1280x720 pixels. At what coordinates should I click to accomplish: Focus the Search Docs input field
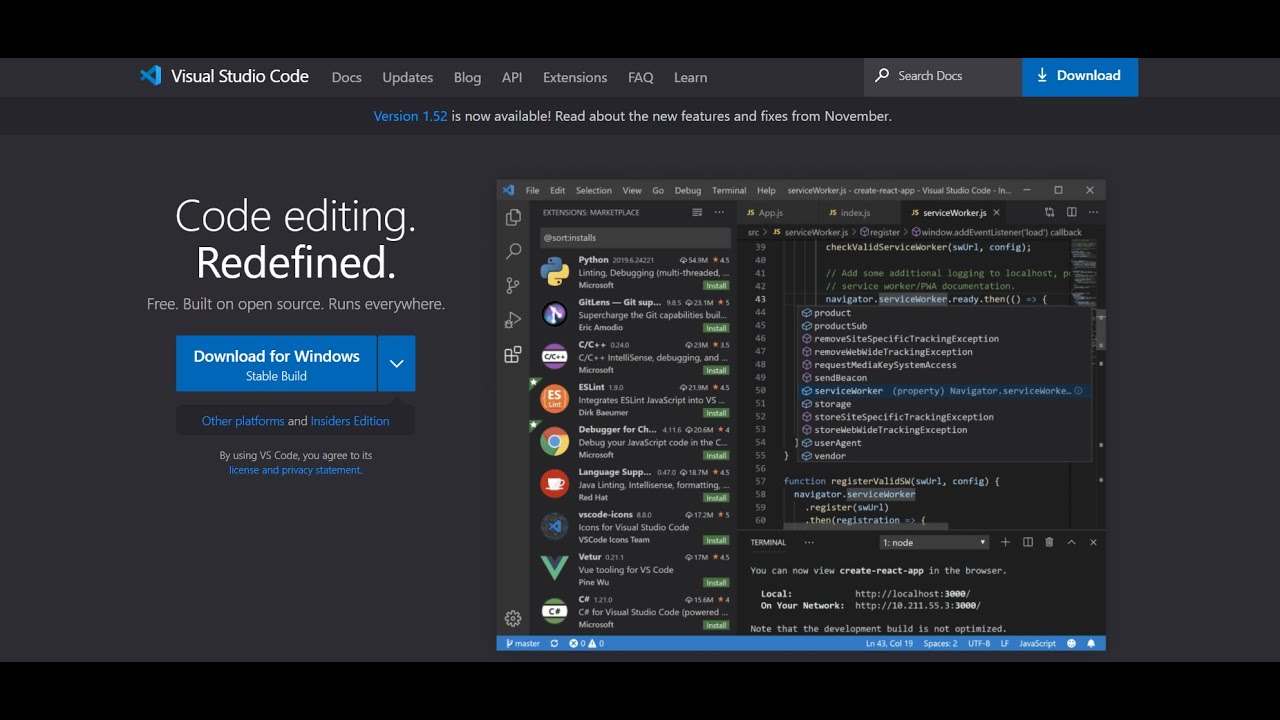[x=943, y=76]
